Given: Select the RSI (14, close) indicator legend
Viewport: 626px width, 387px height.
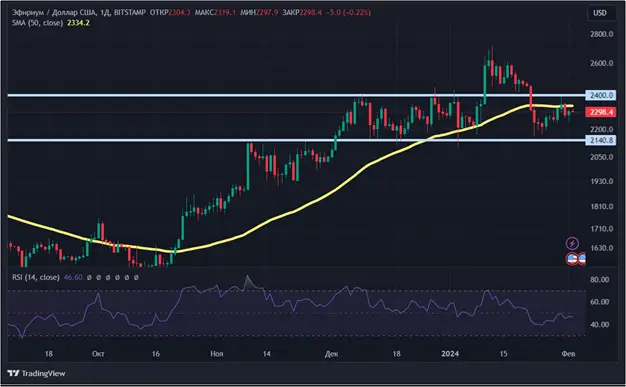Looking at the screenshot, I should (x=36, y=277).
